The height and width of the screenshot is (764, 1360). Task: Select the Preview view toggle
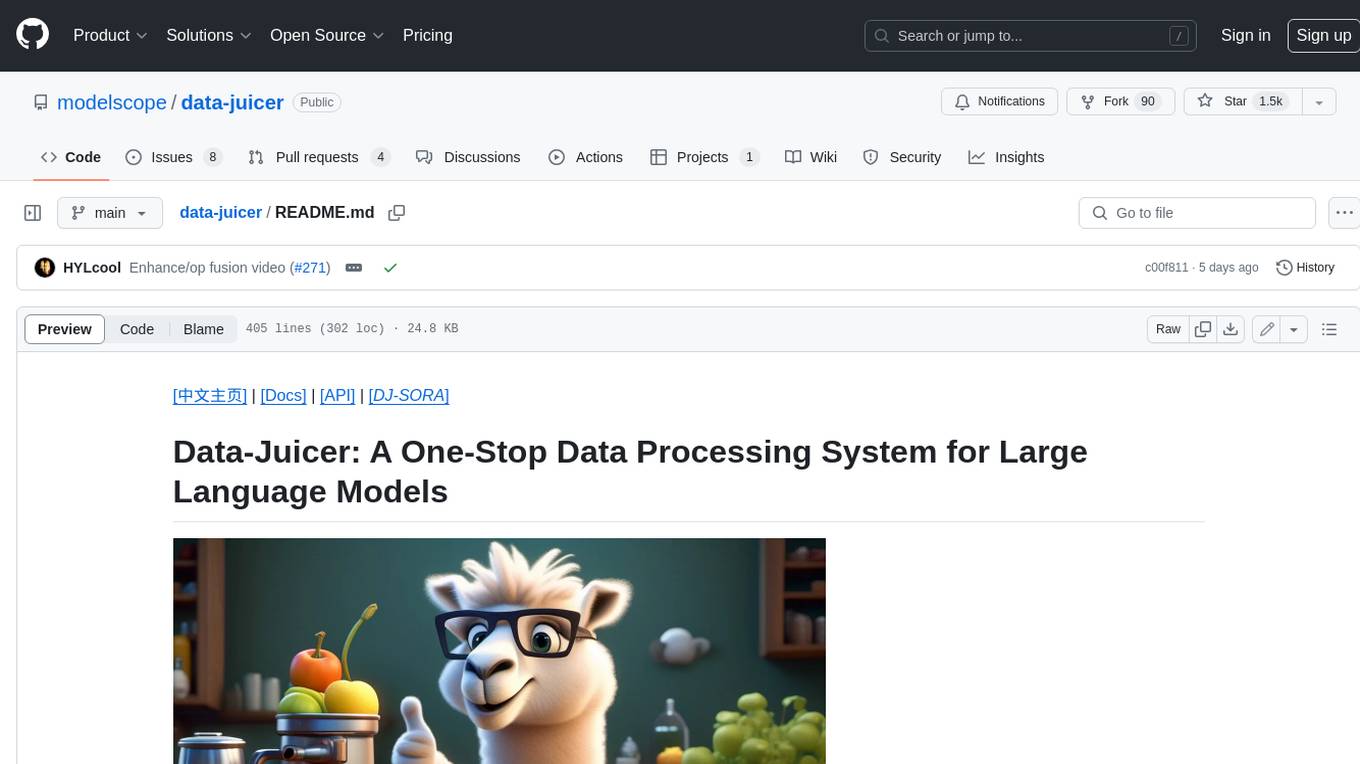click(65, 329)
